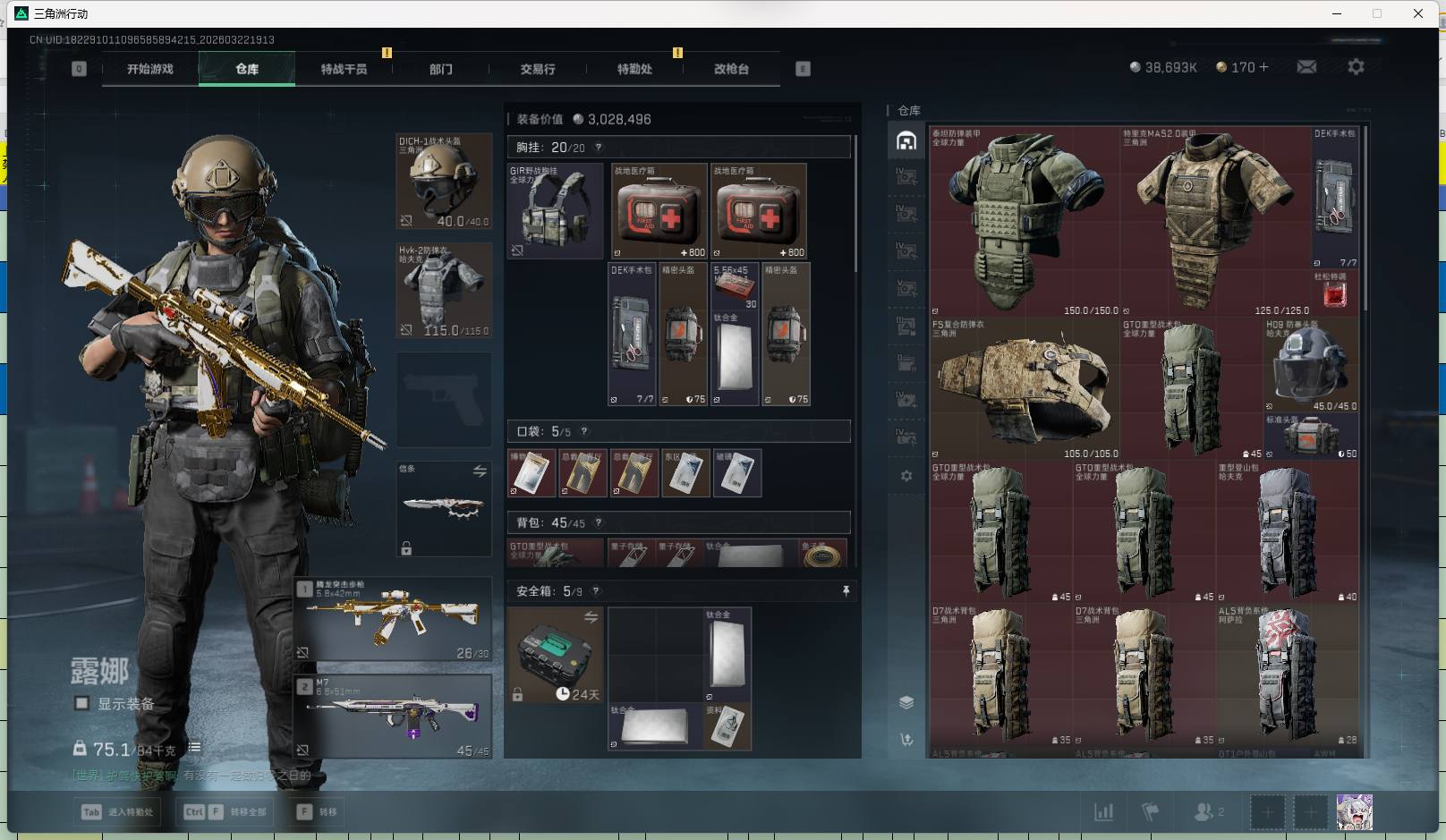Open the 改枪台 tab

point(731,69)
